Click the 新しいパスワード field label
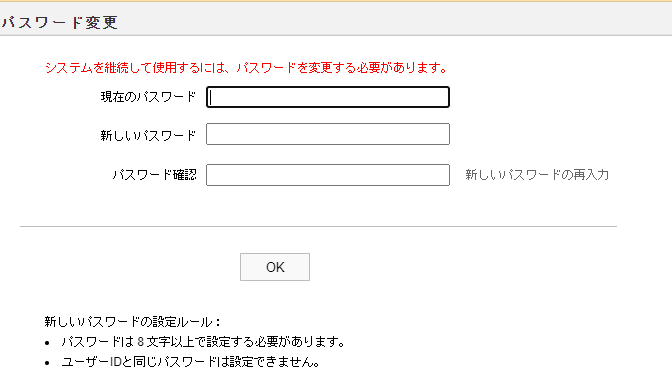 (148, 135)
